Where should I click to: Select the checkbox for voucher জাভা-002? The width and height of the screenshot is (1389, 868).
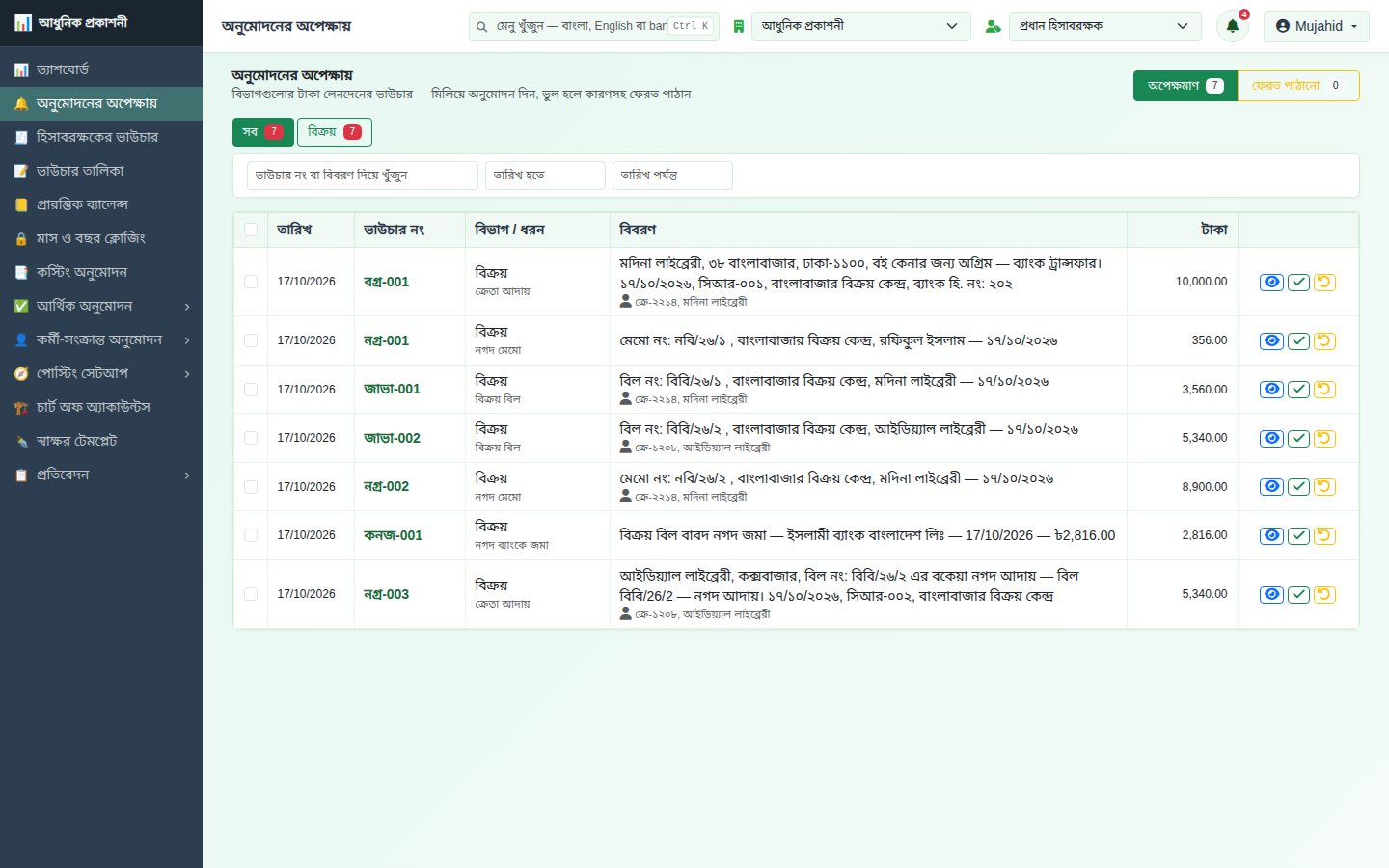pyautogui.click(x=251, y=438)
